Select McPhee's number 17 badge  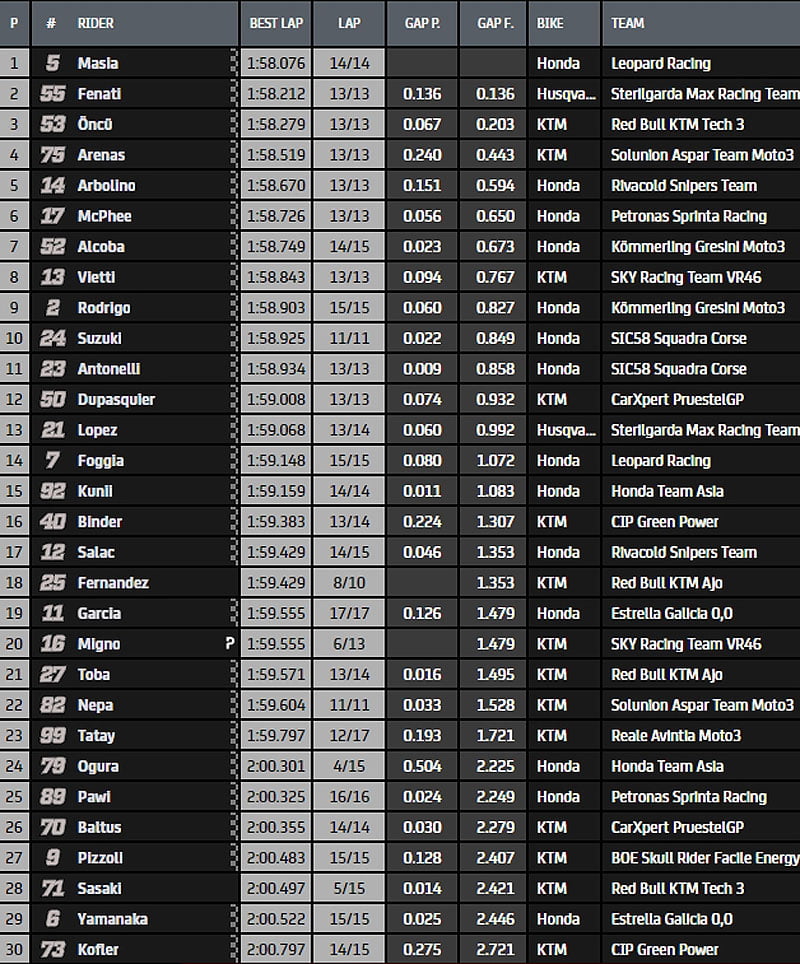53,216
